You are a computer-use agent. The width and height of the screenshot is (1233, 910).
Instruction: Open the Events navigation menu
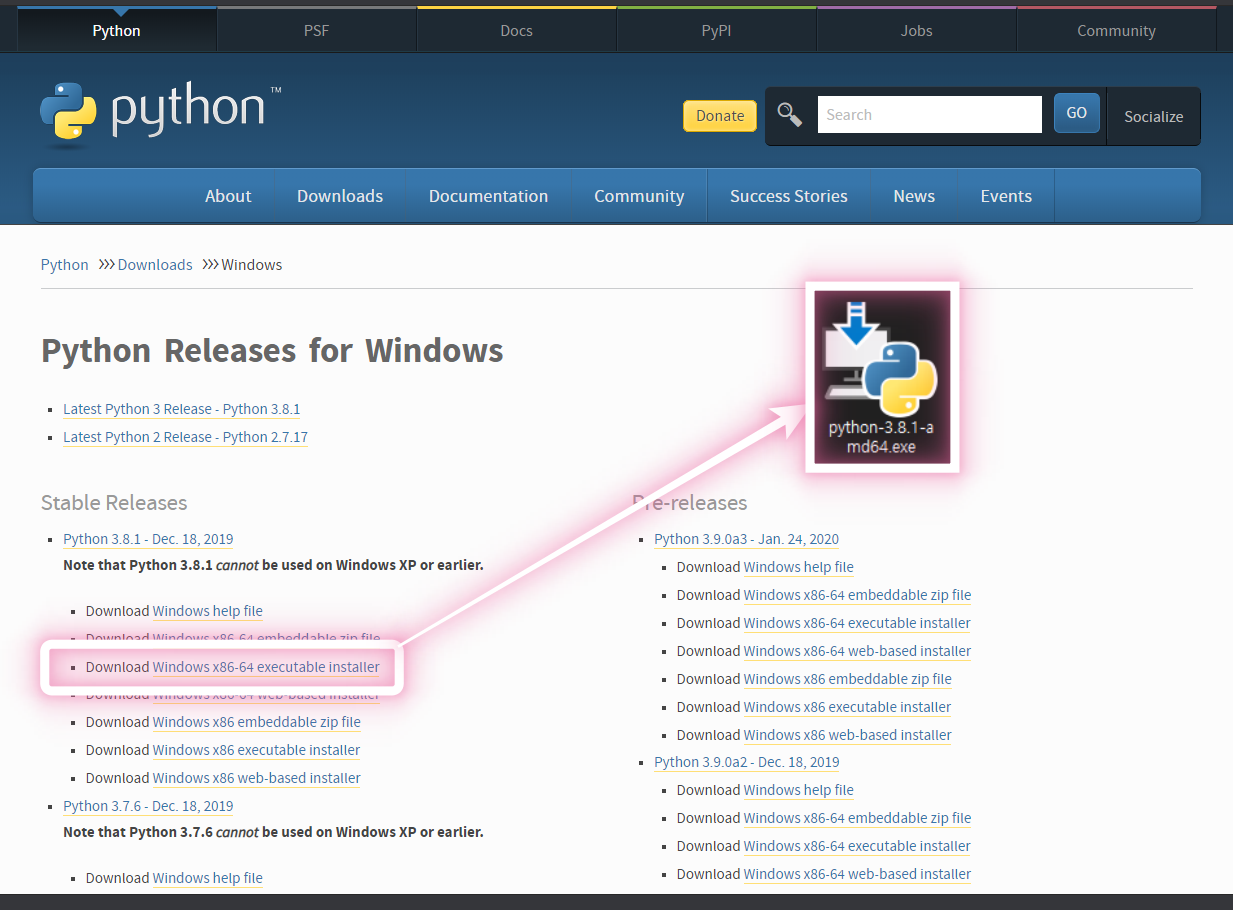(x=1006, y=196)
